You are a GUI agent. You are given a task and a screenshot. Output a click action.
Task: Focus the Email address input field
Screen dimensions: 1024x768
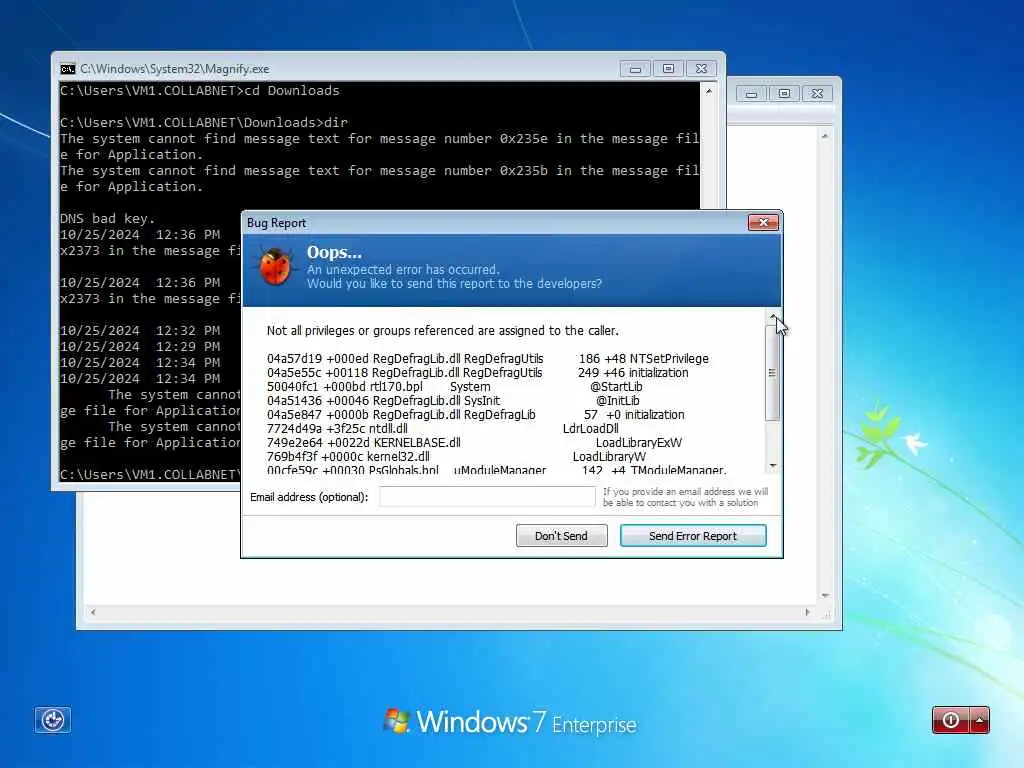click(x=487, y=496)
